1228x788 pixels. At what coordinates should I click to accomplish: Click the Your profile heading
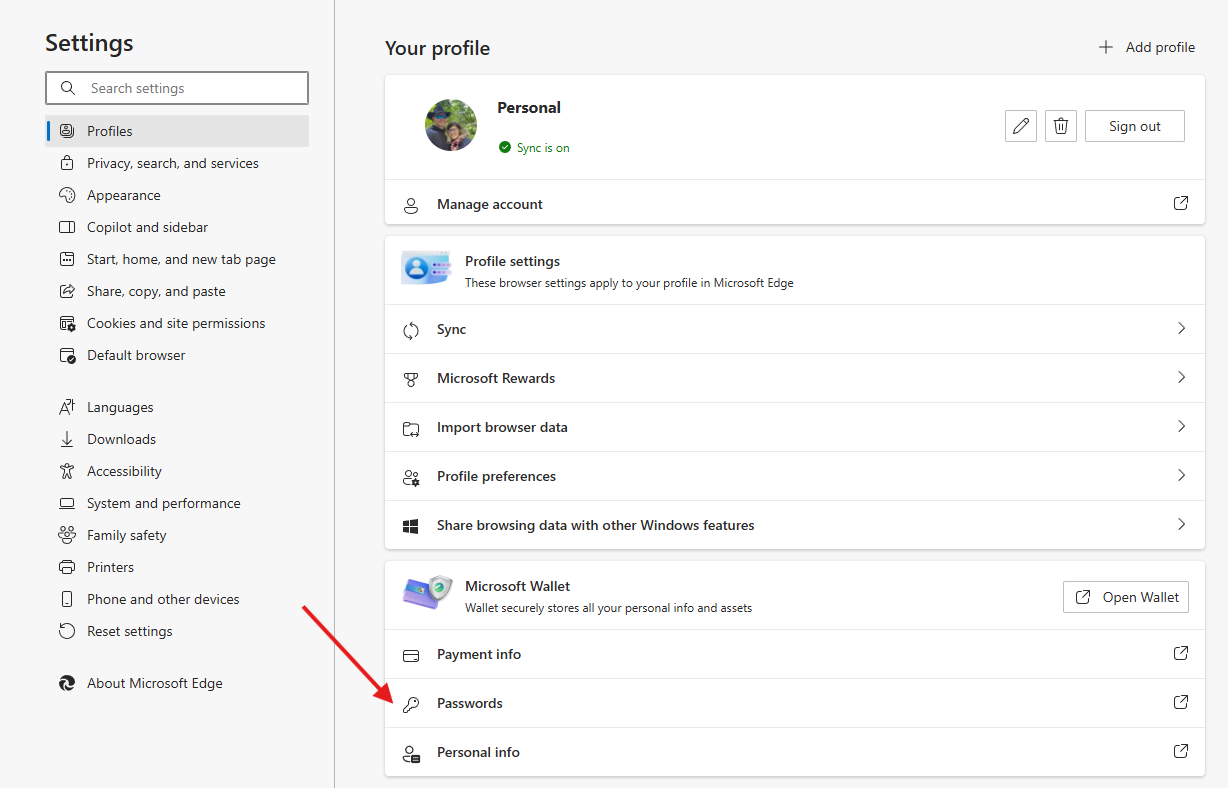[x=438, y=48]
